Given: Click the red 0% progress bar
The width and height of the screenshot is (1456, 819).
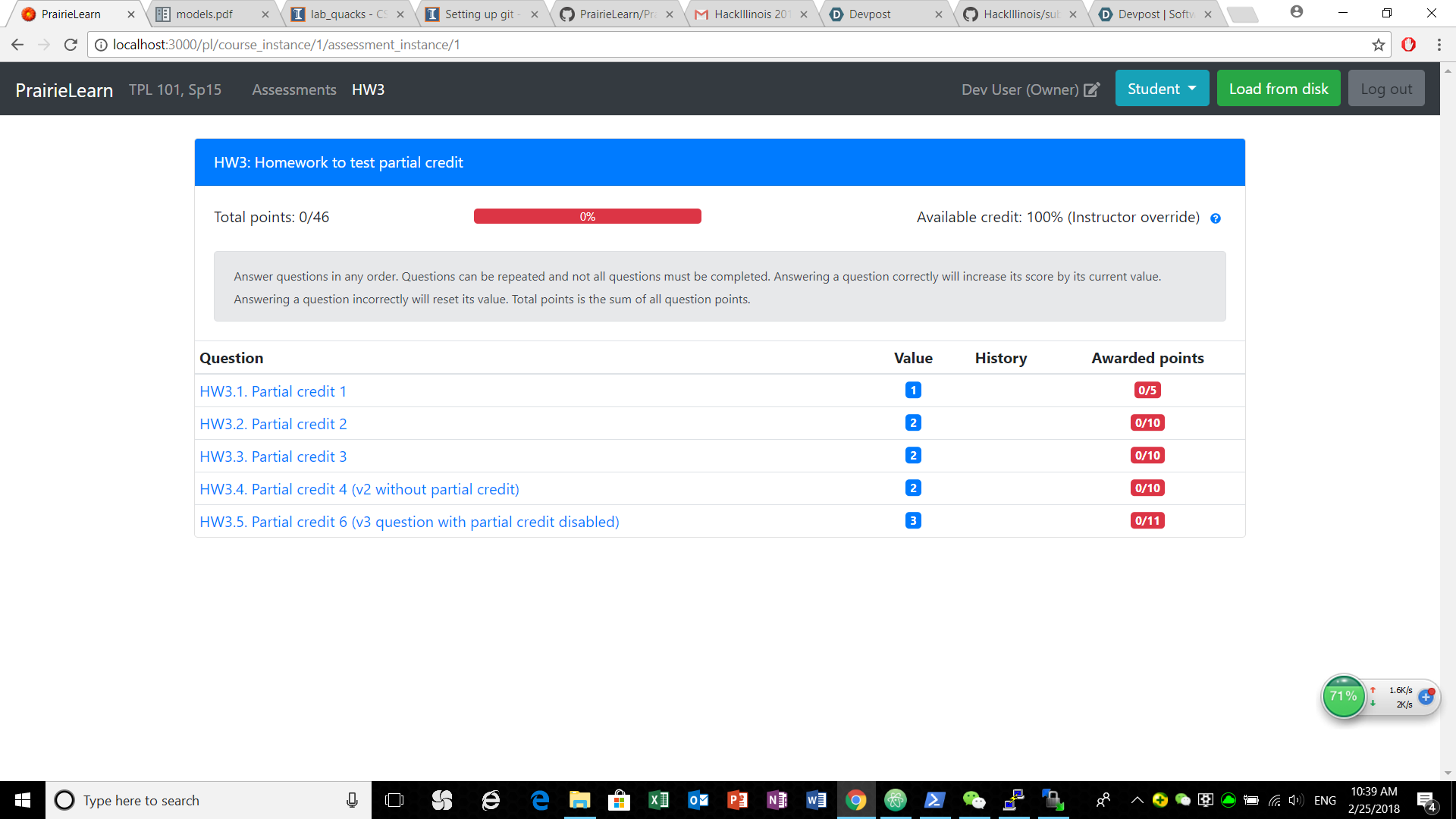Looking at the screenshot, I should (587, 217).
